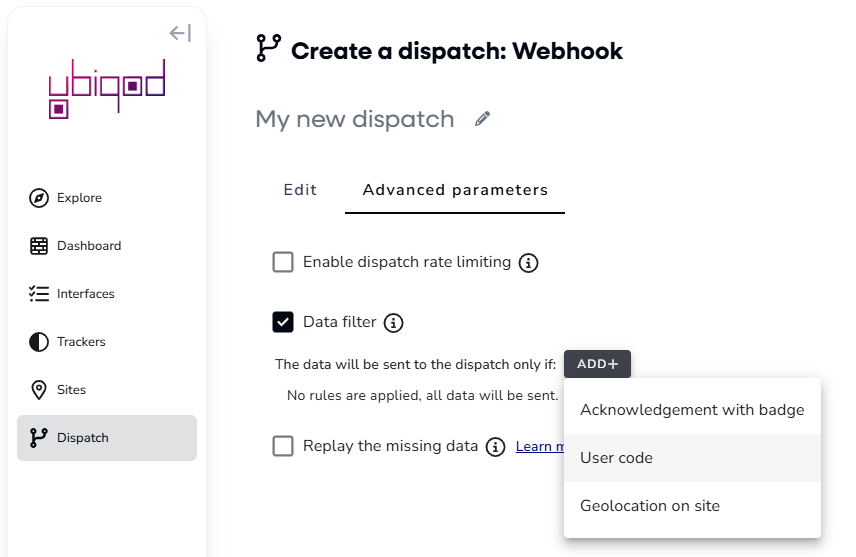Uncheck the Data filter checkbox
Viewport: 856px width, 557px height.
(x=283, y=322)
